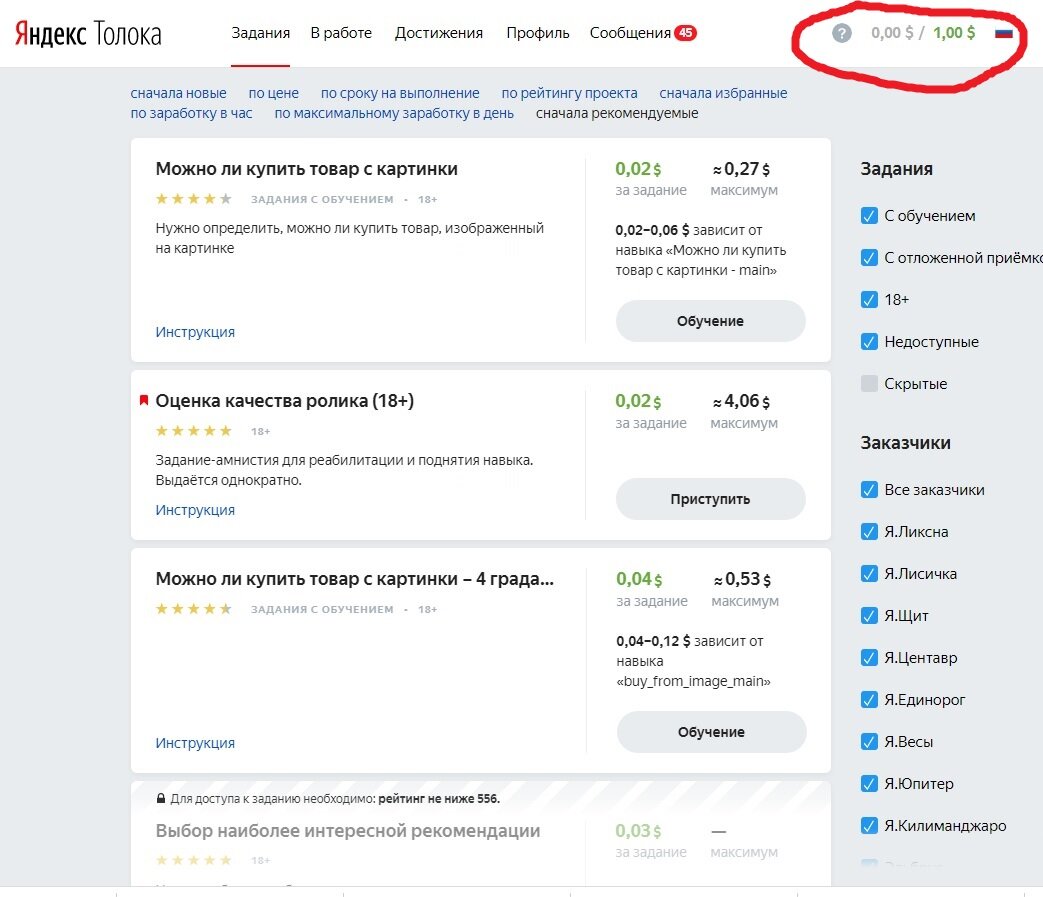Screen dimensions: 1043x897
Task: Start Обучение for the 4 града task
Action: [x=711, y=732]
